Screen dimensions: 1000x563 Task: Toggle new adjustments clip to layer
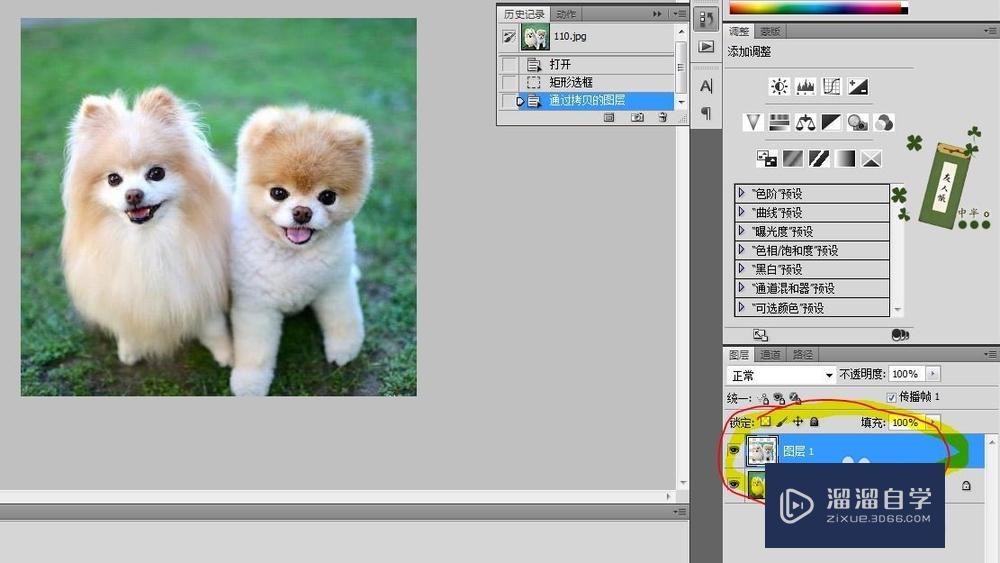pyautogui.click(x=900, y=335)
